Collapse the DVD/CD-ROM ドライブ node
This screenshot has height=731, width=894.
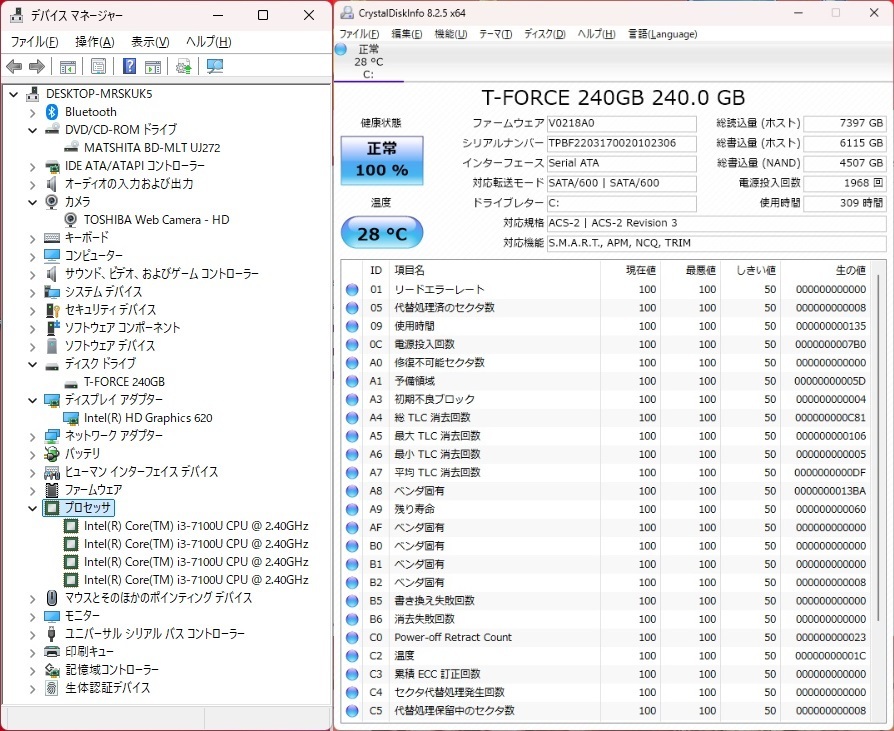[31, 129]
